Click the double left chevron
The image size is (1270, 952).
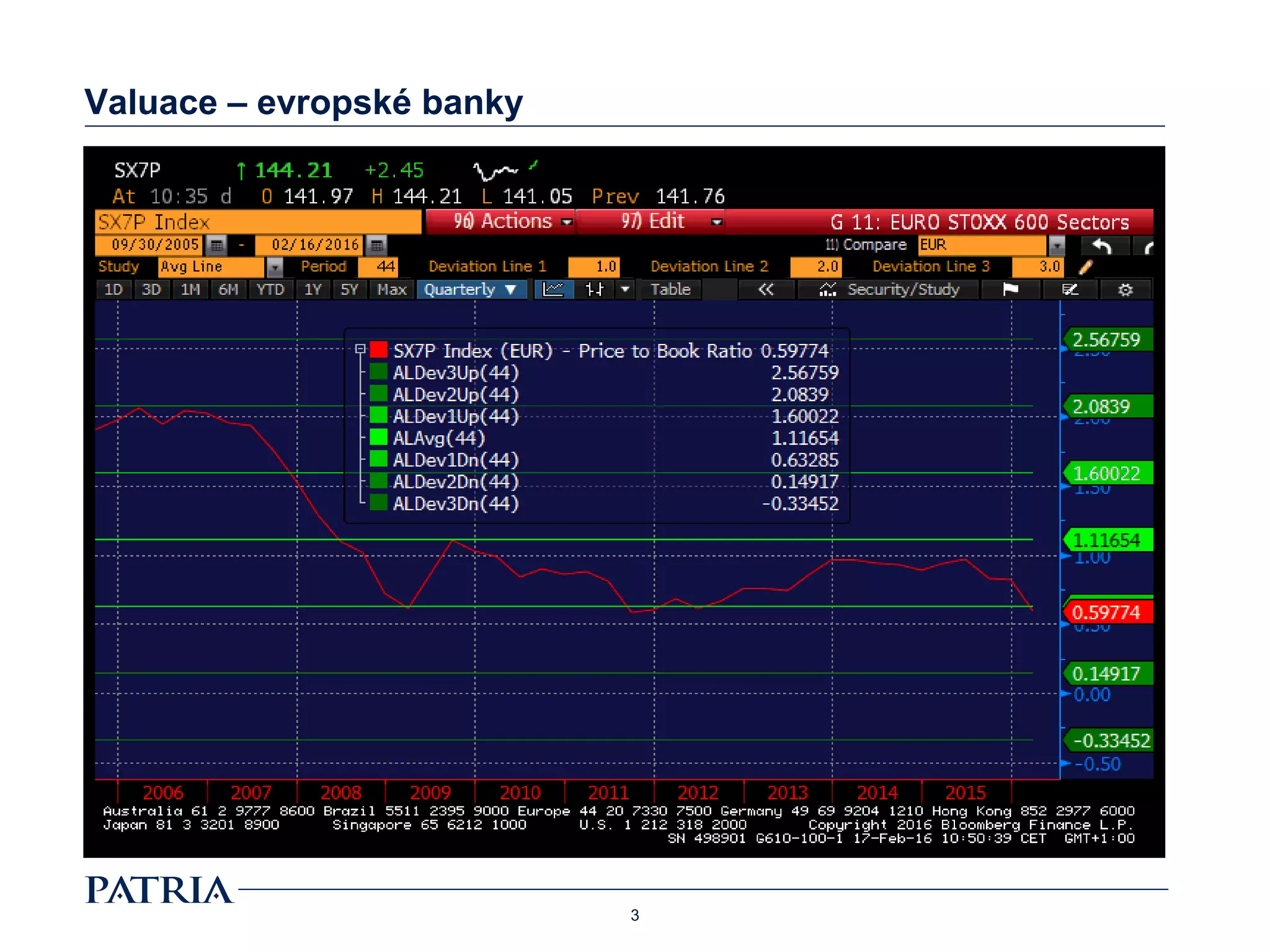[766, 289]
